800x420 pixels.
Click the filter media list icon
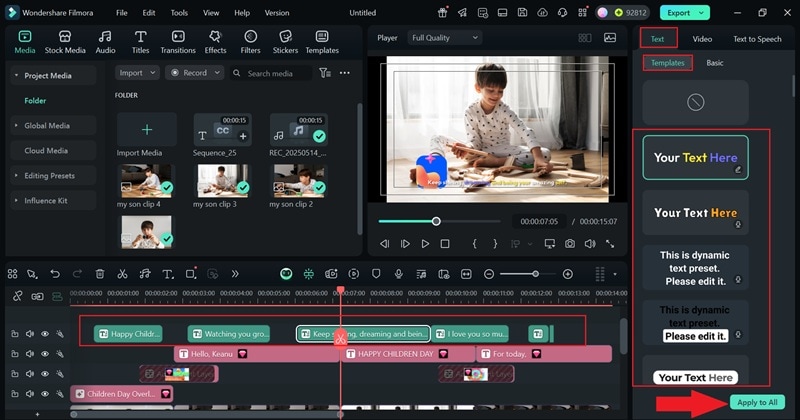[324, 73]
